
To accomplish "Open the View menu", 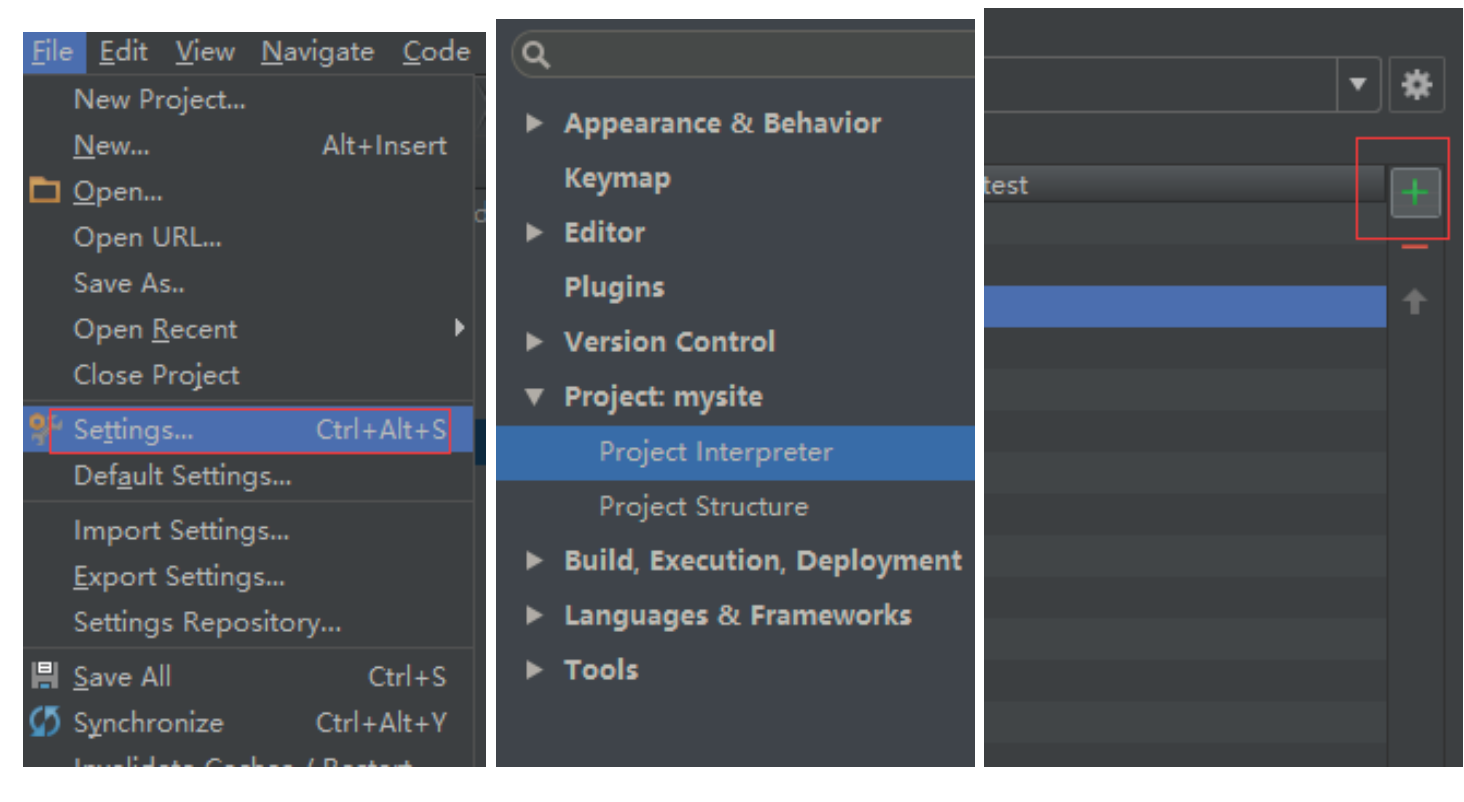I will pos(205,52).
